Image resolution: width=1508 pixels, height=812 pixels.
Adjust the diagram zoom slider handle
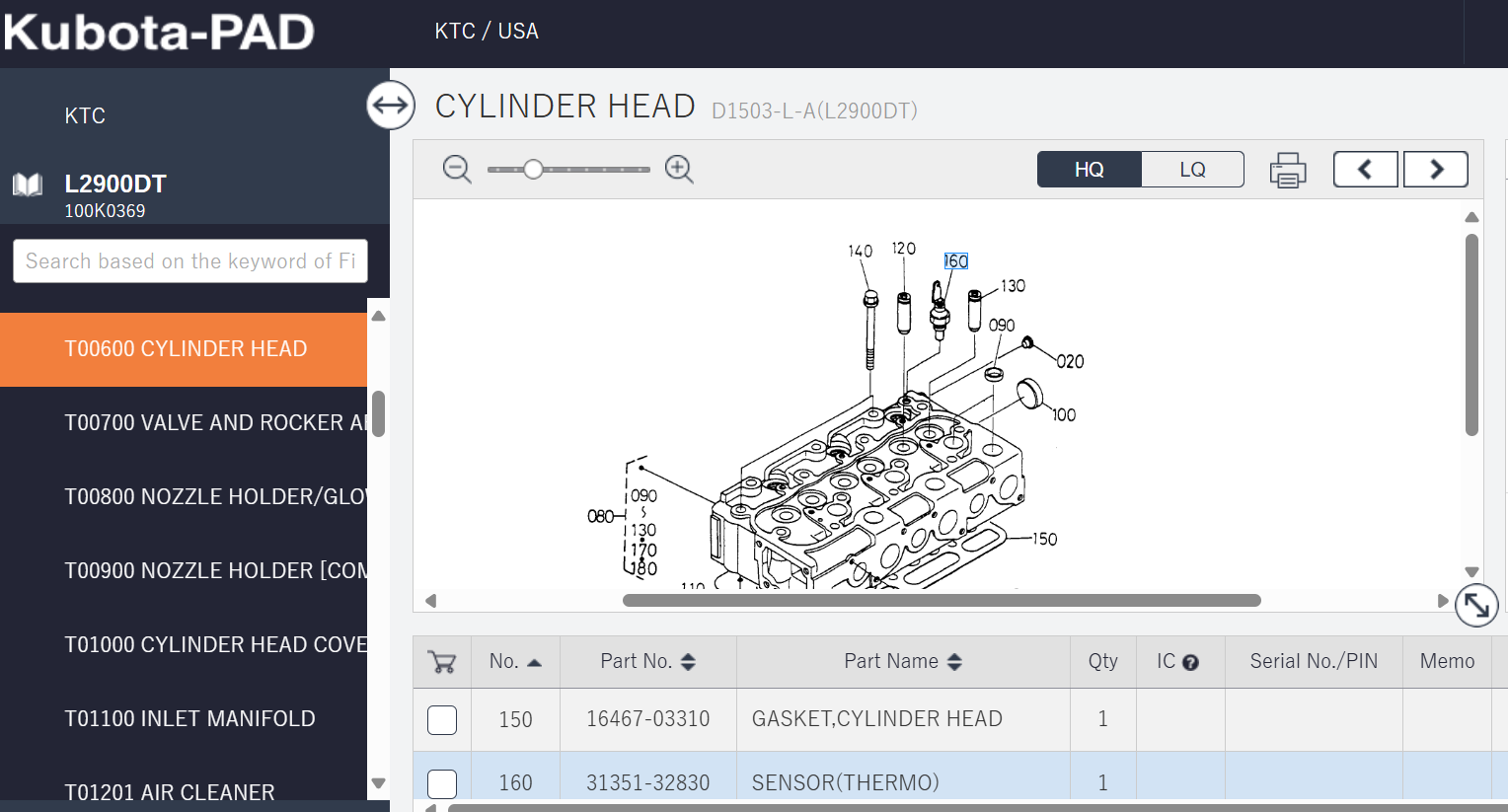[533, 170]
